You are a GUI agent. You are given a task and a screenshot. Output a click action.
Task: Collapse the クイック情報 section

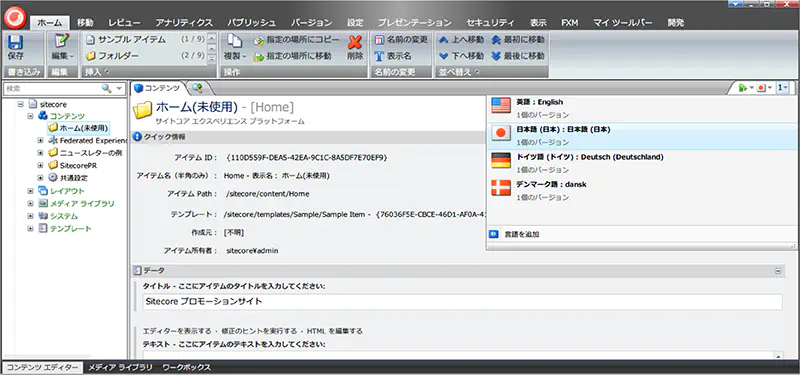point(163,137)
